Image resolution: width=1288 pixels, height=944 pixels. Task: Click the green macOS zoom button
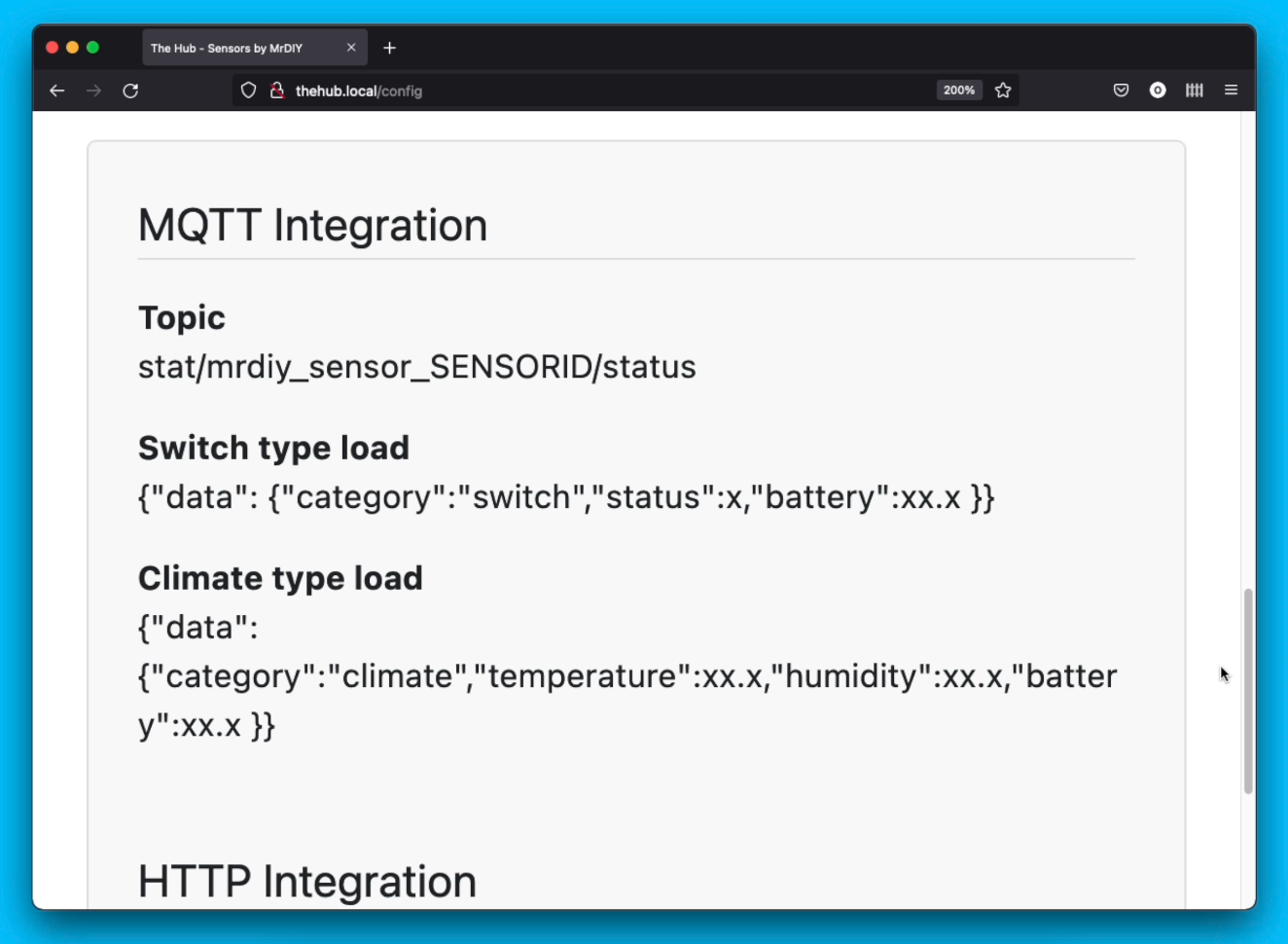pyautogui.click(x=91, y=46)
